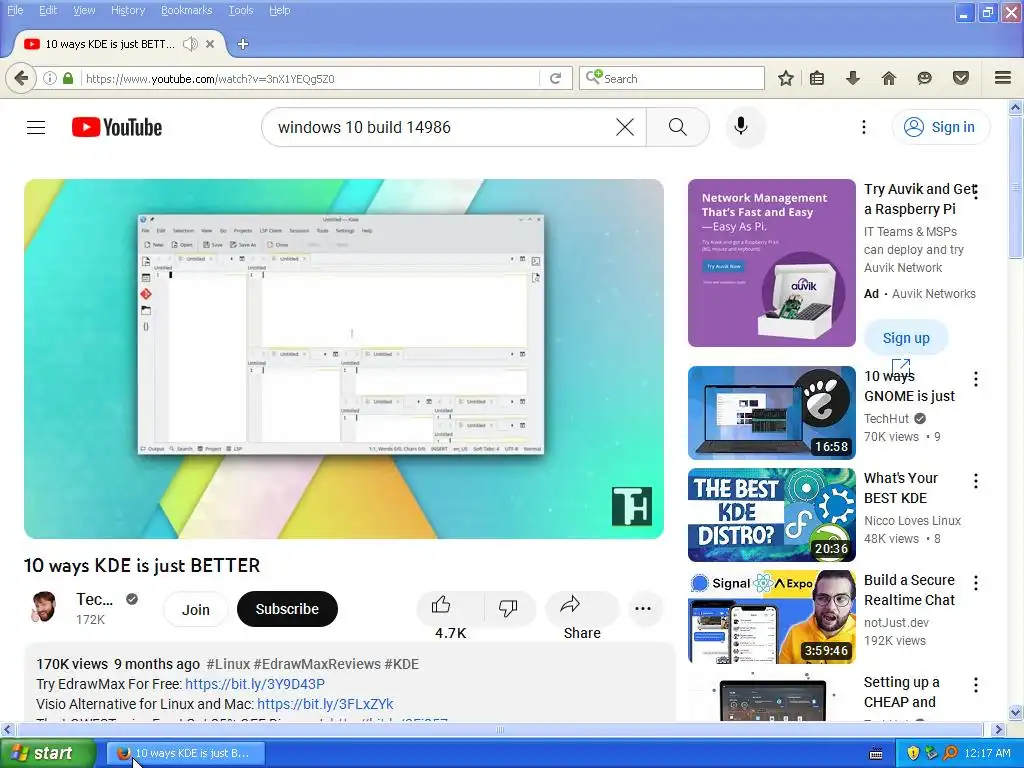Open options for Build a Secure Realtime Chat
1024x768 pixels.
(975, 583)
